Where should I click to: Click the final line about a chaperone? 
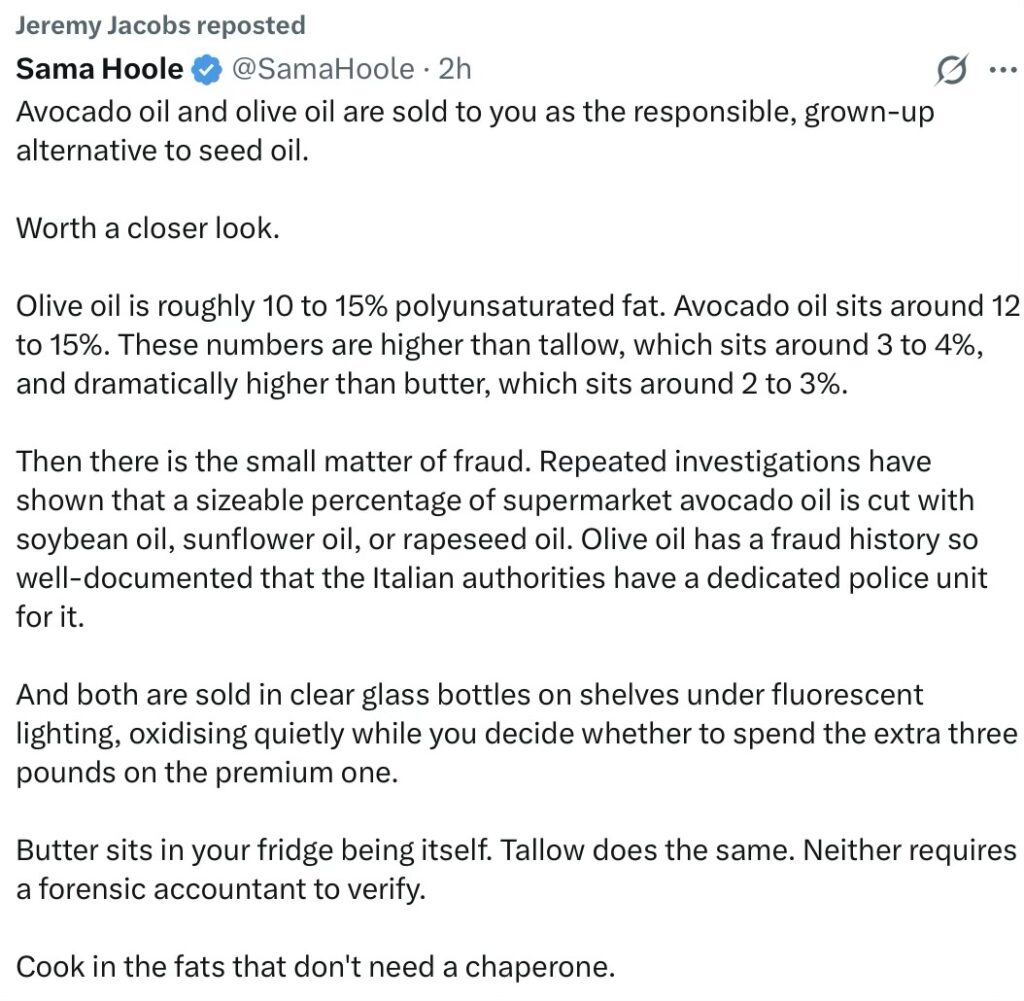(x=315, y=967)
